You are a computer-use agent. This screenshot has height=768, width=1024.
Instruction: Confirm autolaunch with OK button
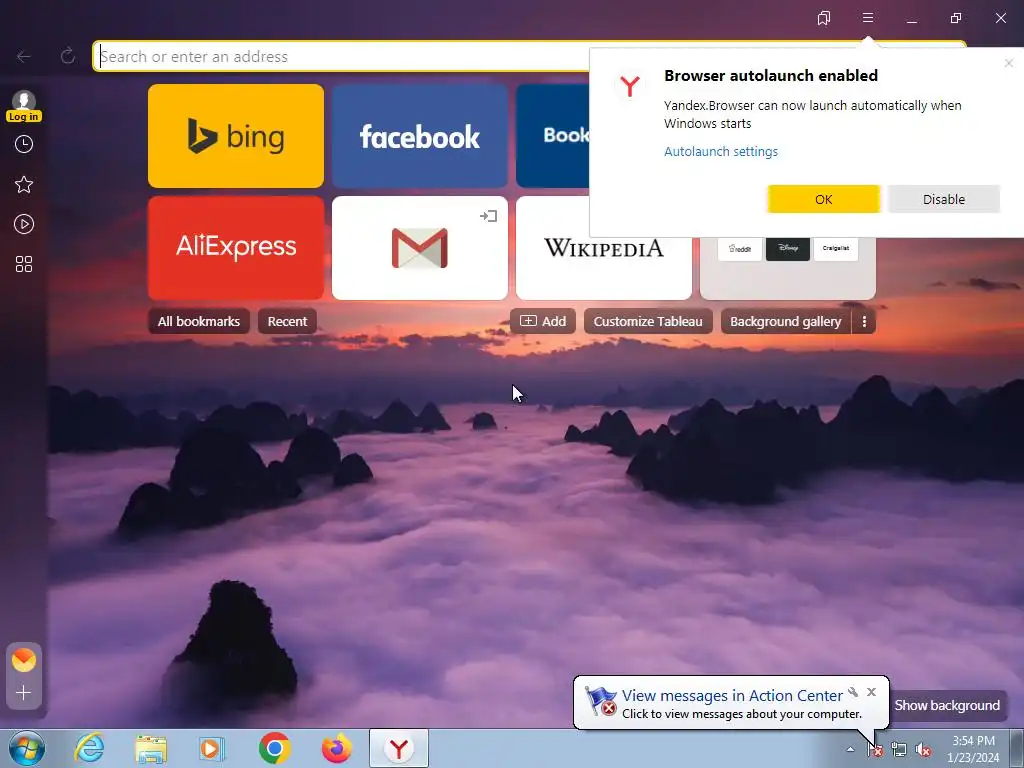(824, 199)
